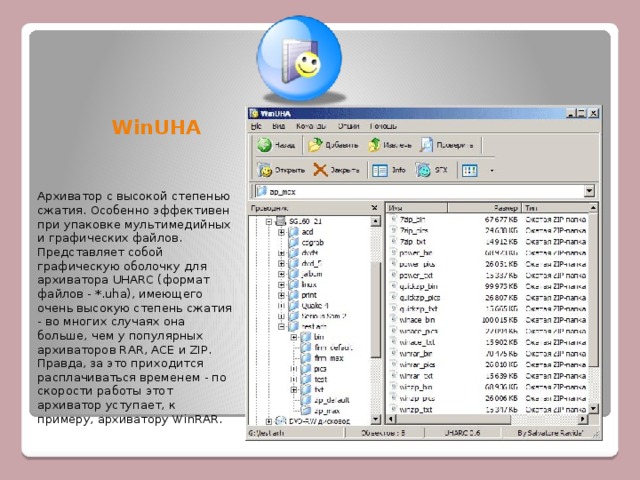Image resolution: width=640 pixels, height=480 pixels.
Task: Click the SFX self-extractor icon
Action: click(x=423, y=170)
